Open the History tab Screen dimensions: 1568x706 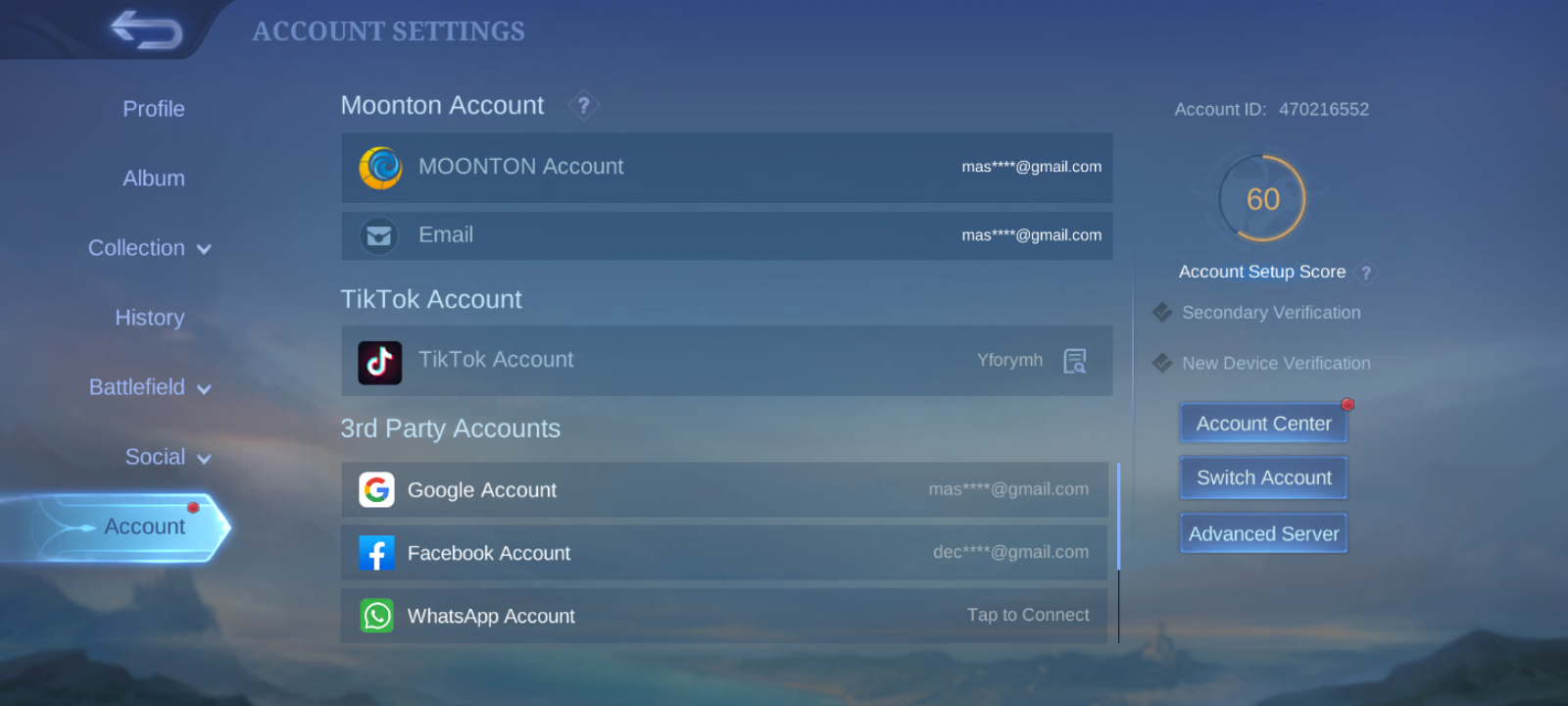click(150, 318)
